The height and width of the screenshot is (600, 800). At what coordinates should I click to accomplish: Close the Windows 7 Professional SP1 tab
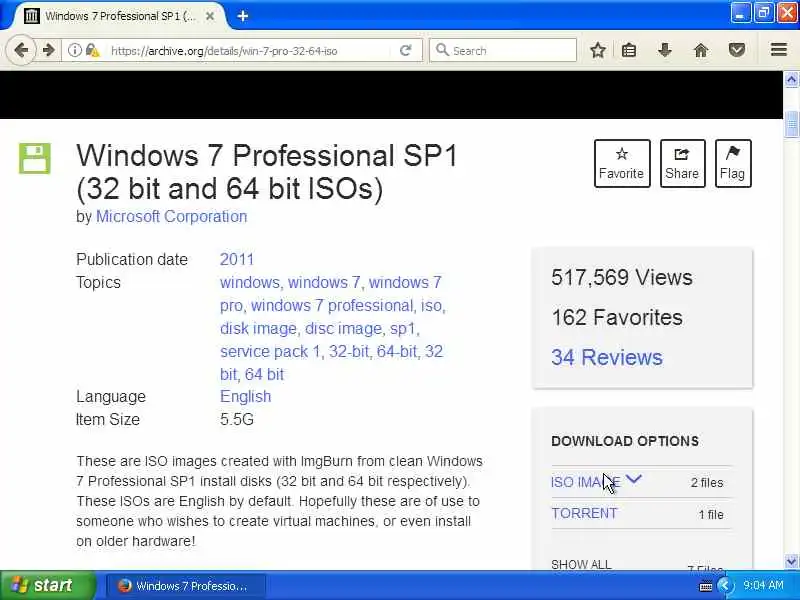tap(210, 16)
